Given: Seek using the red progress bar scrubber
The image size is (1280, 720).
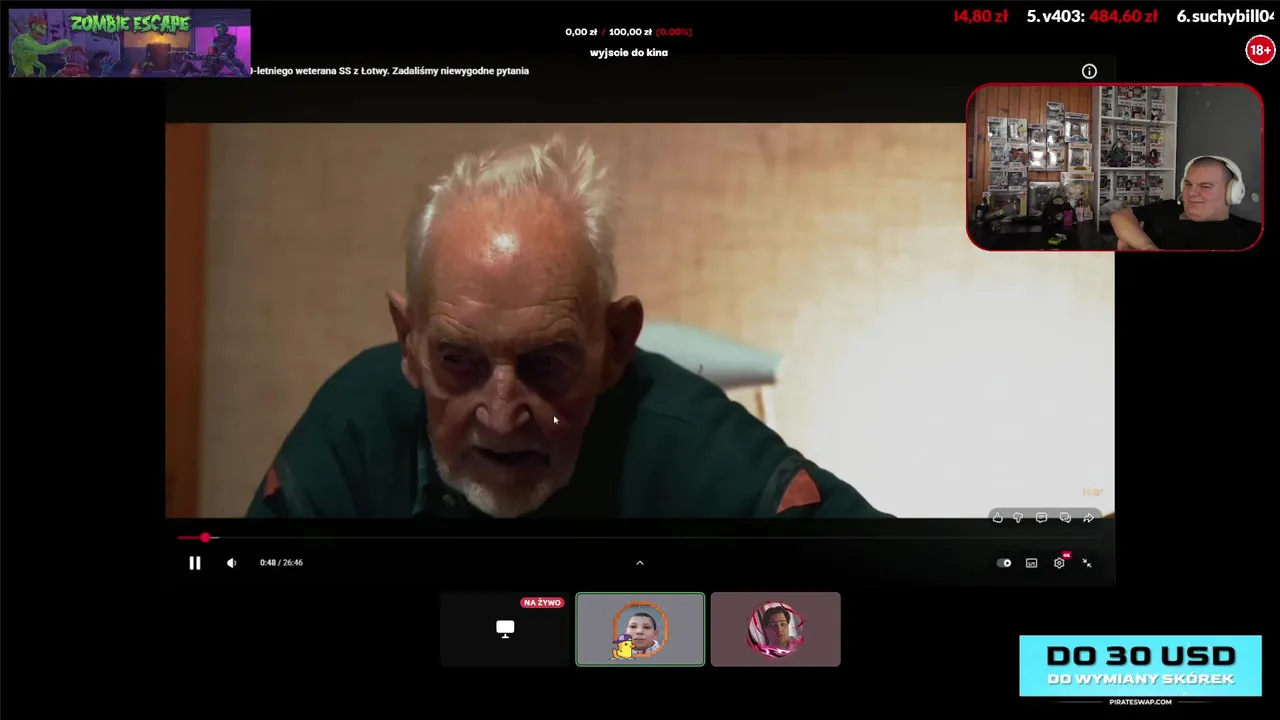Looking at the screenshot, I should coord(205,538).
